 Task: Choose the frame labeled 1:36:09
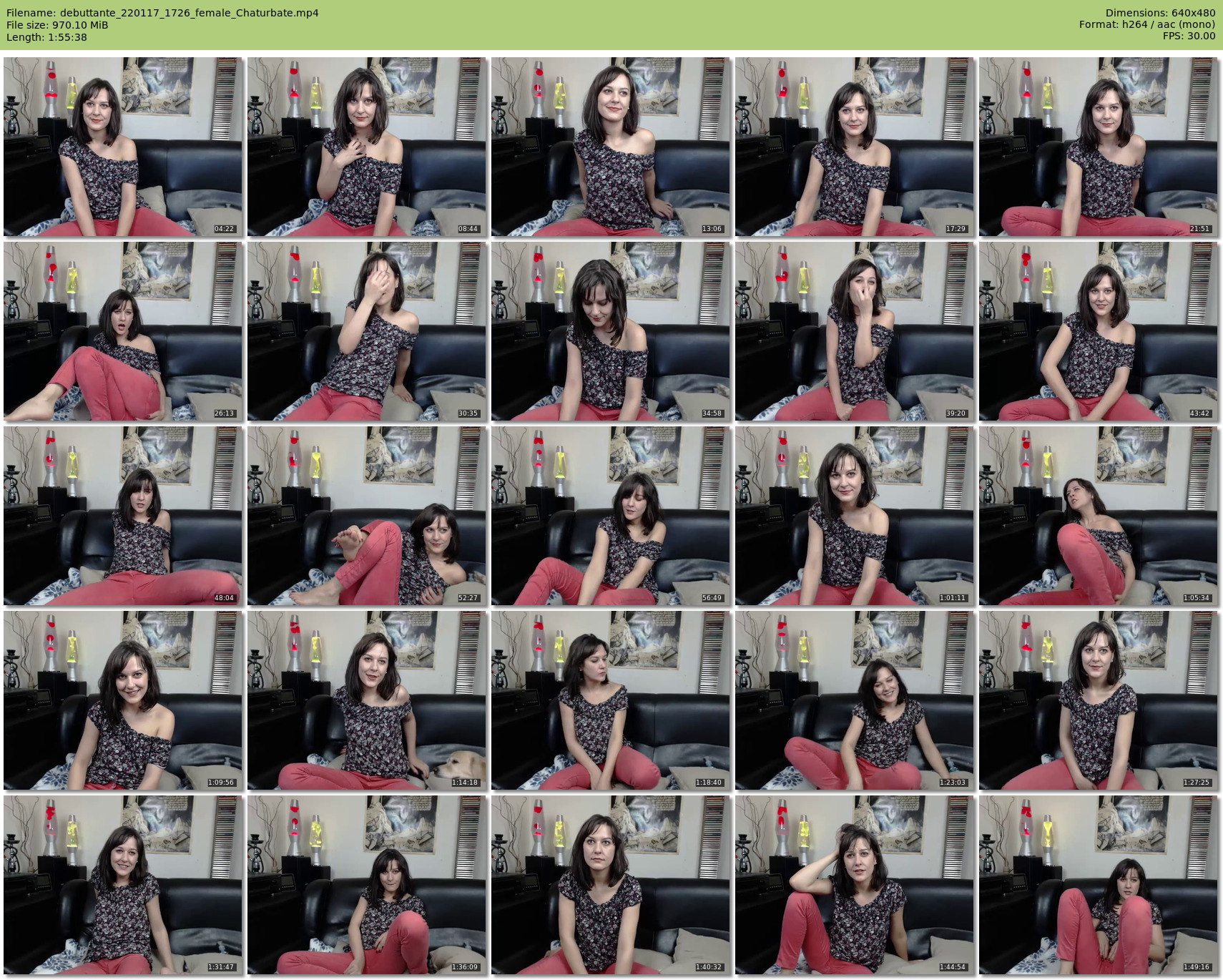pos(367,885)
